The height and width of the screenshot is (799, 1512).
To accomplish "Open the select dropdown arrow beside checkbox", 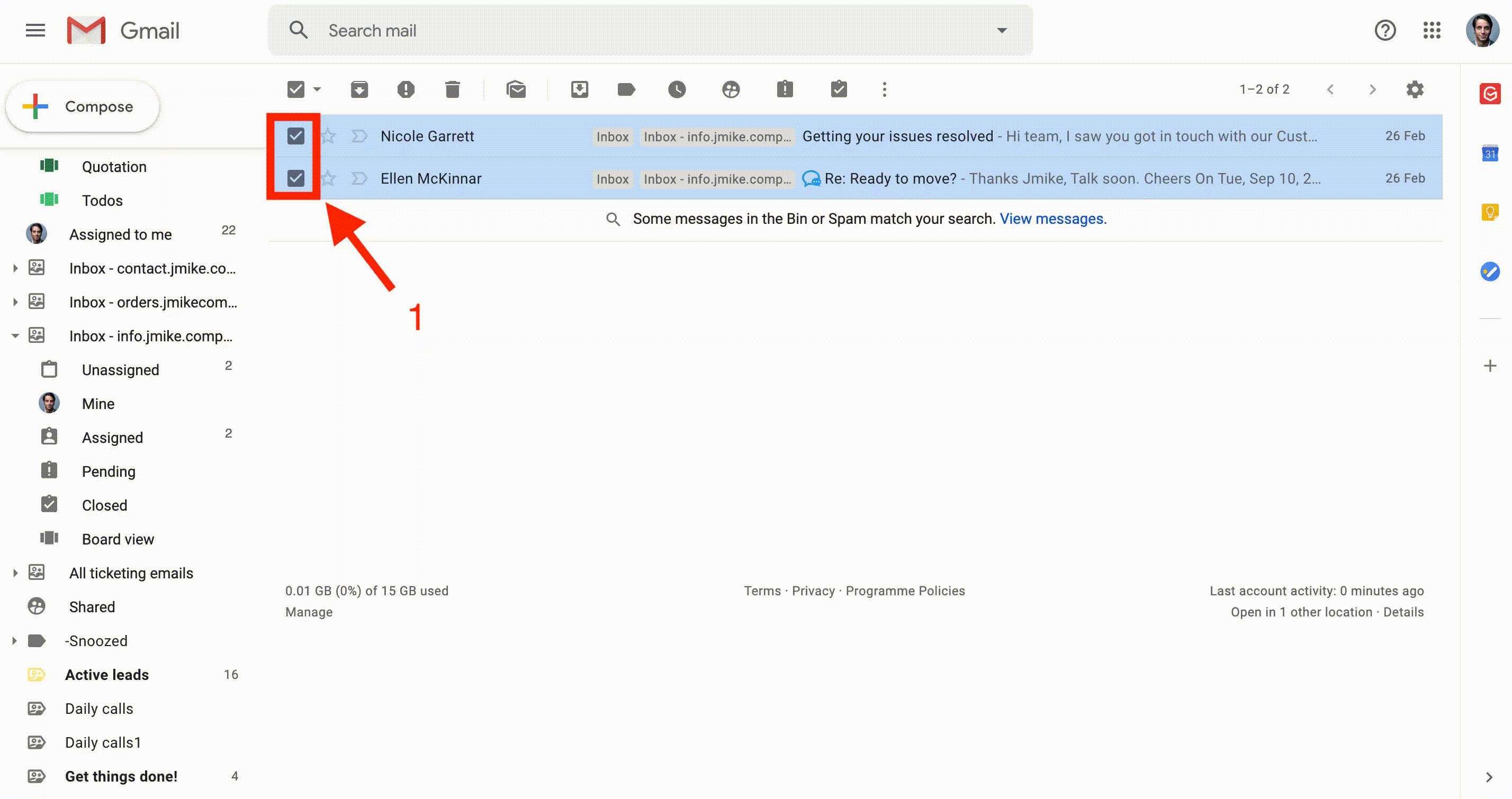I will pyautogui.click(x=317, y=90).
